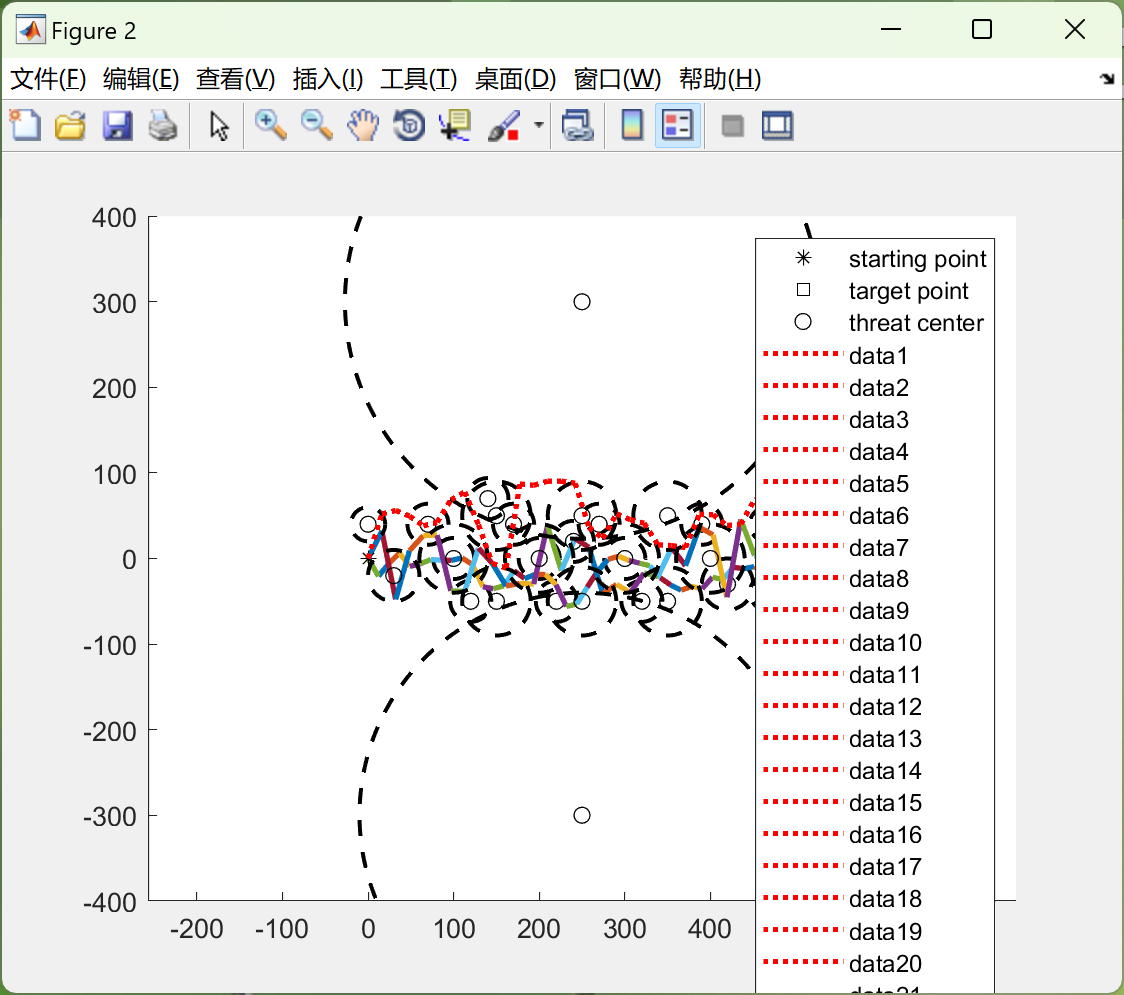Image resolution: width=1124 pixels, height=995 pixels.
Task: Click the Link Plot icon
Action: pos(578,125)
